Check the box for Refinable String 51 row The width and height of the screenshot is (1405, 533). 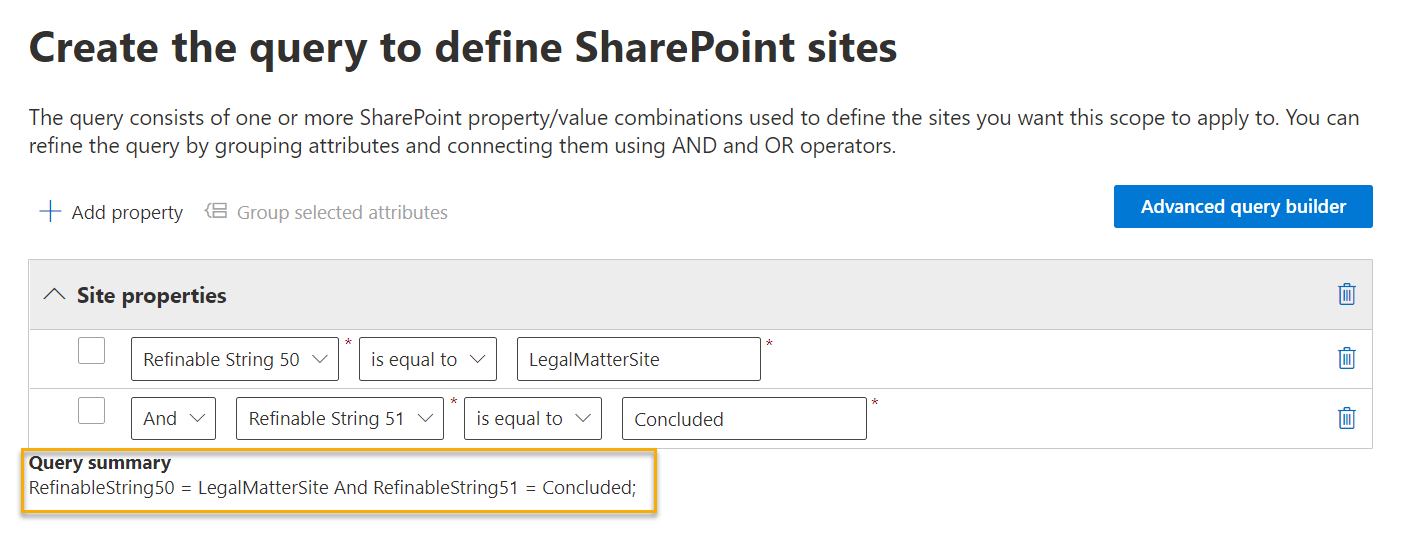pos(91,411)
